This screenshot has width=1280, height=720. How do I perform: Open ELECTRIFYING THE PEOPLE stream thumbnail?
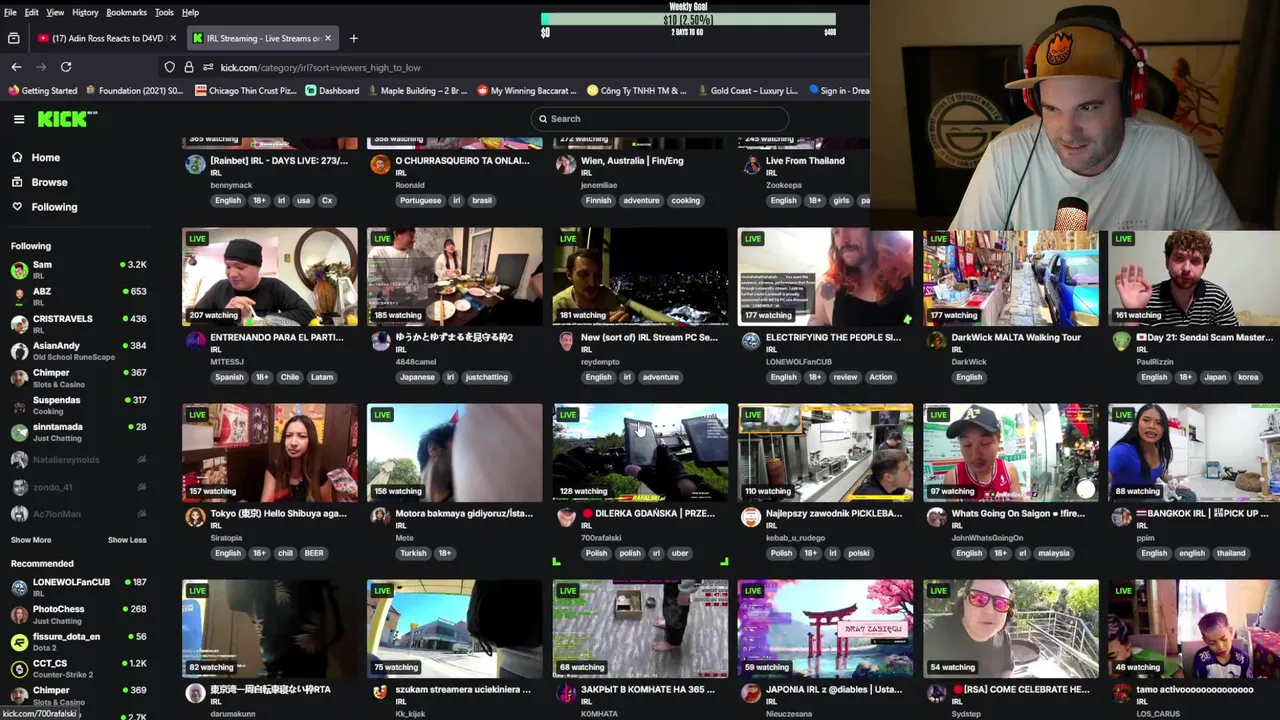tap(826, 277)
